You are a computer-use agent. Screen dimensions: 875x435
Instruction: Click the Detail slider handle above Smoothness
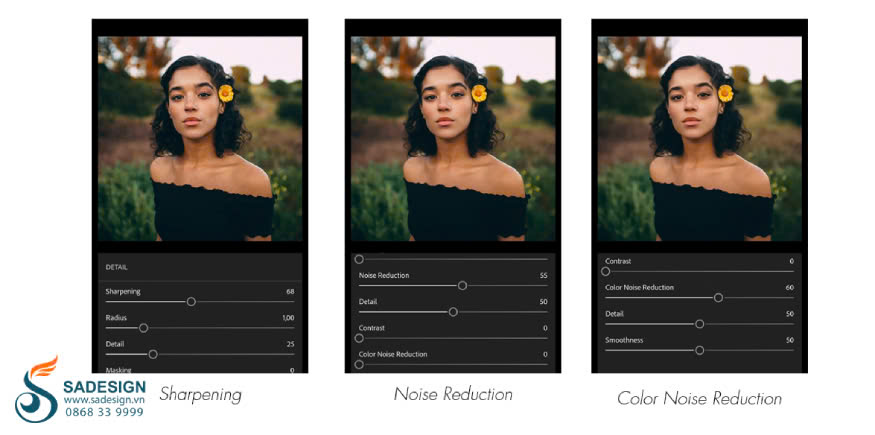pos(699,324)
